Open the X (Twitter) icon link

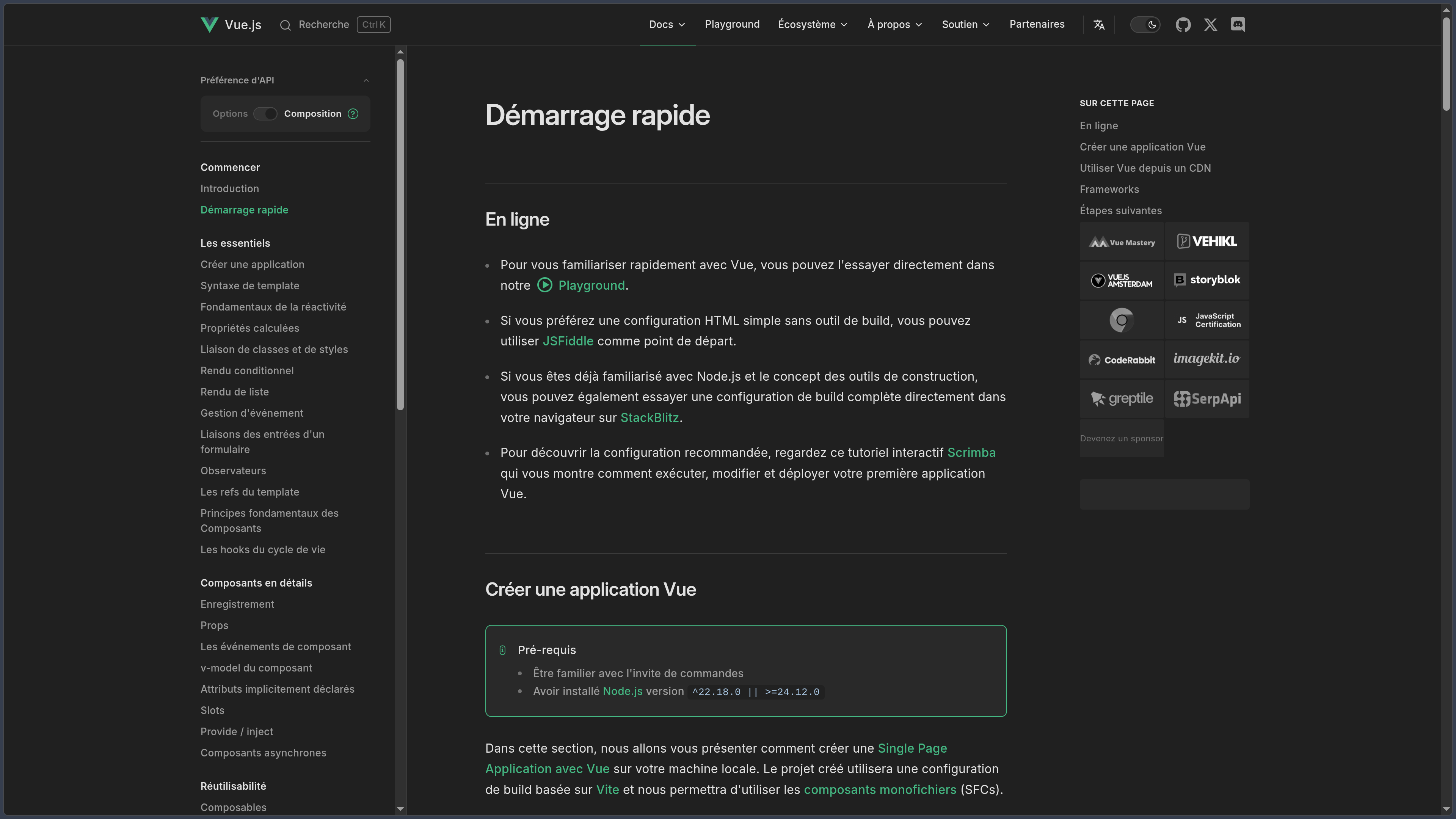(x=1210, y=24)
